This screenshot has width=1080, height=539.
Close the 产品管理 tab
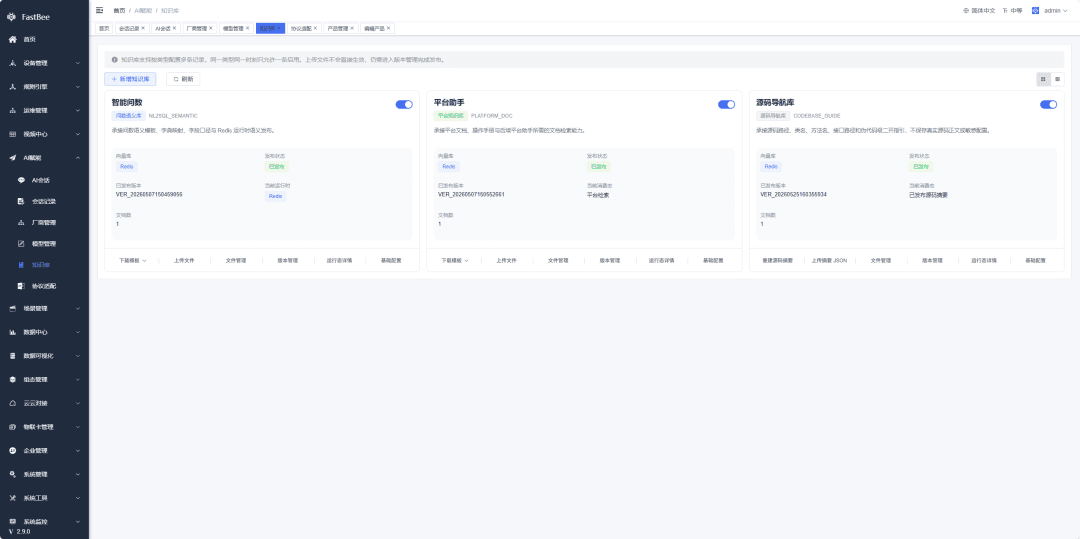pos(352,28)
